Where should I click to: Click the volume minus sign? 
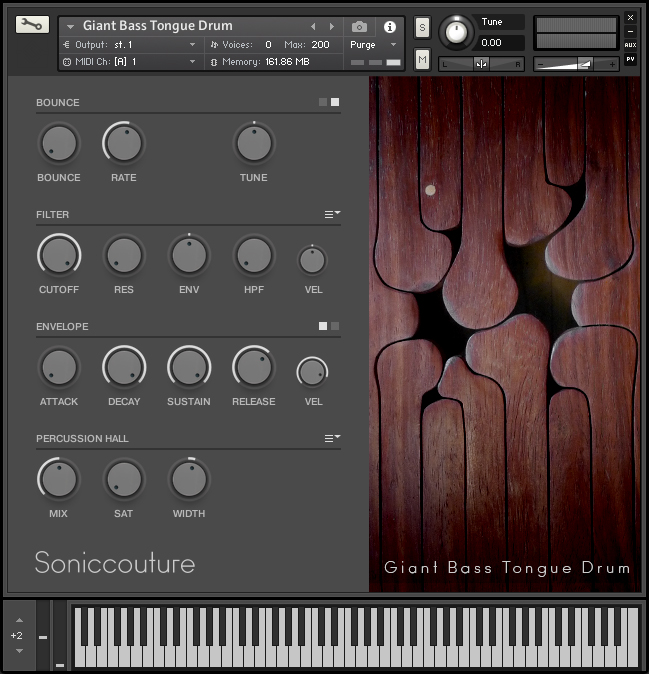coord(540,65)
